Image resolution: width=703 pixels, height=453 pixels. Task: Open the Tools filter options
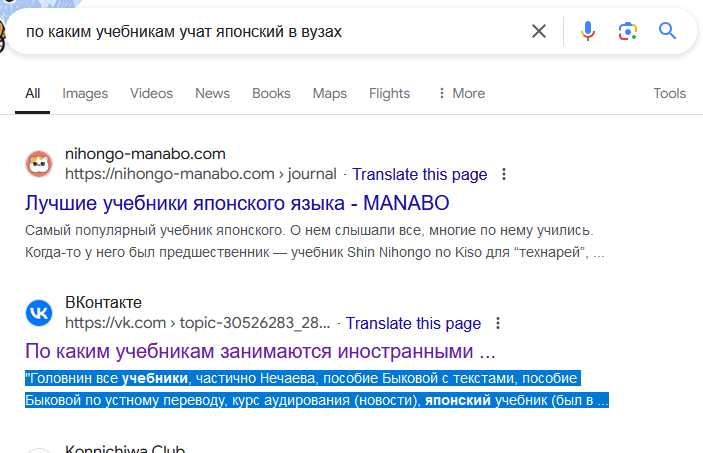[x=670, y=93]
